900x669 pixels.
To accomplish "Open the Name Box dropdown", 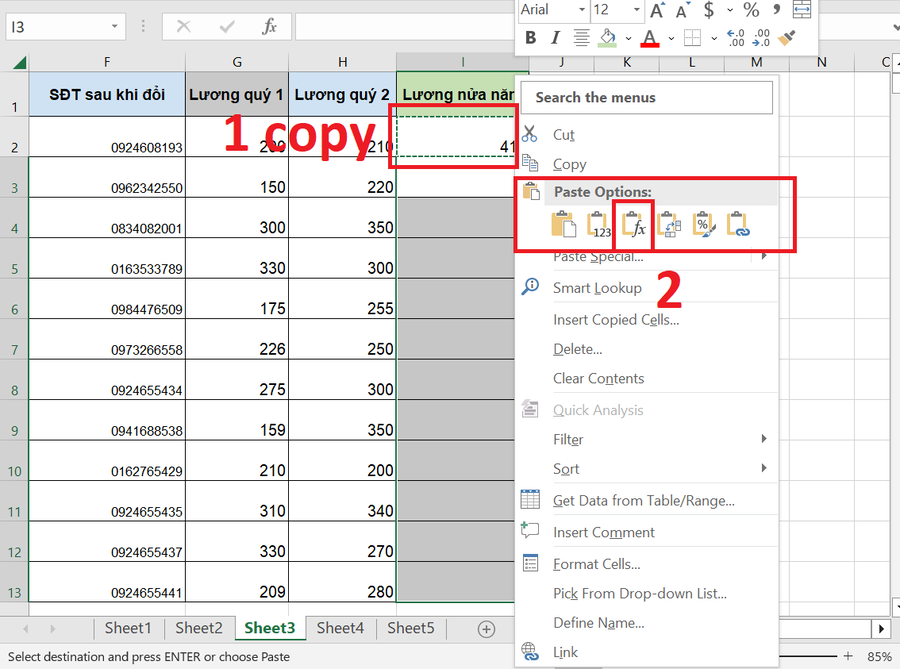I will click(x=114, y=26).
